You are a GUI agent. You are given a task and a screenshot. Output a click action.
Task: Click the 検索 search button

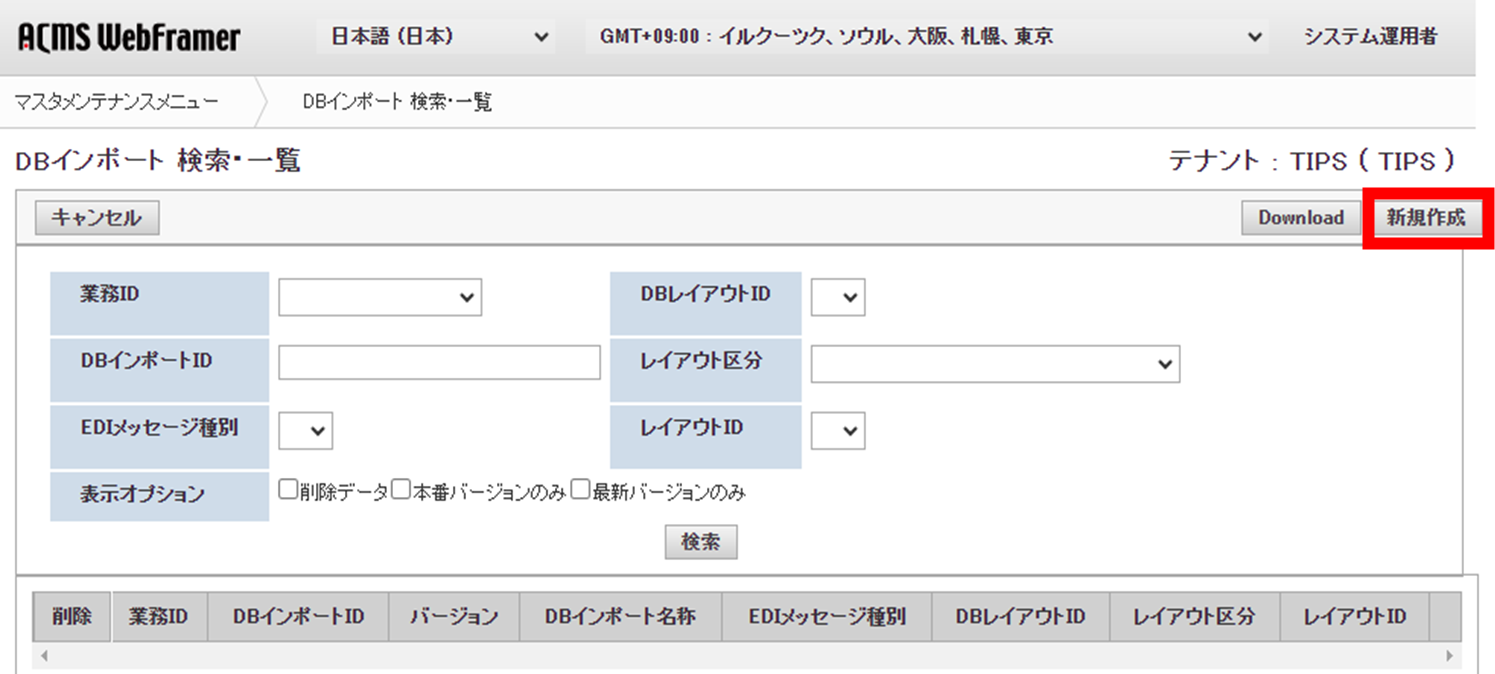[701, 541]
